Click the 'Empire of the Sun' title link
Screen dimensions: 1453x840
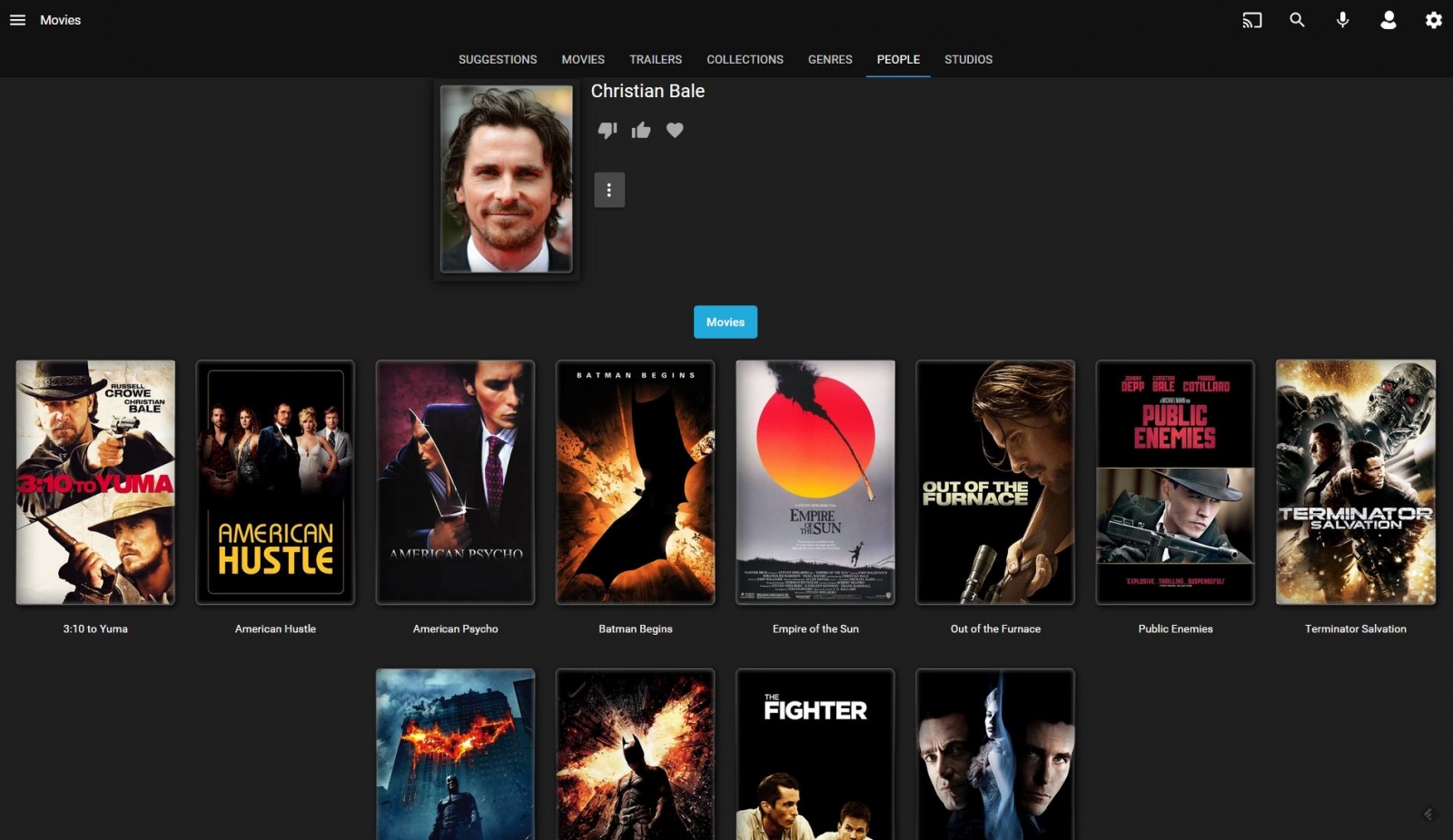pyautogui.click(x=815, y=628)
